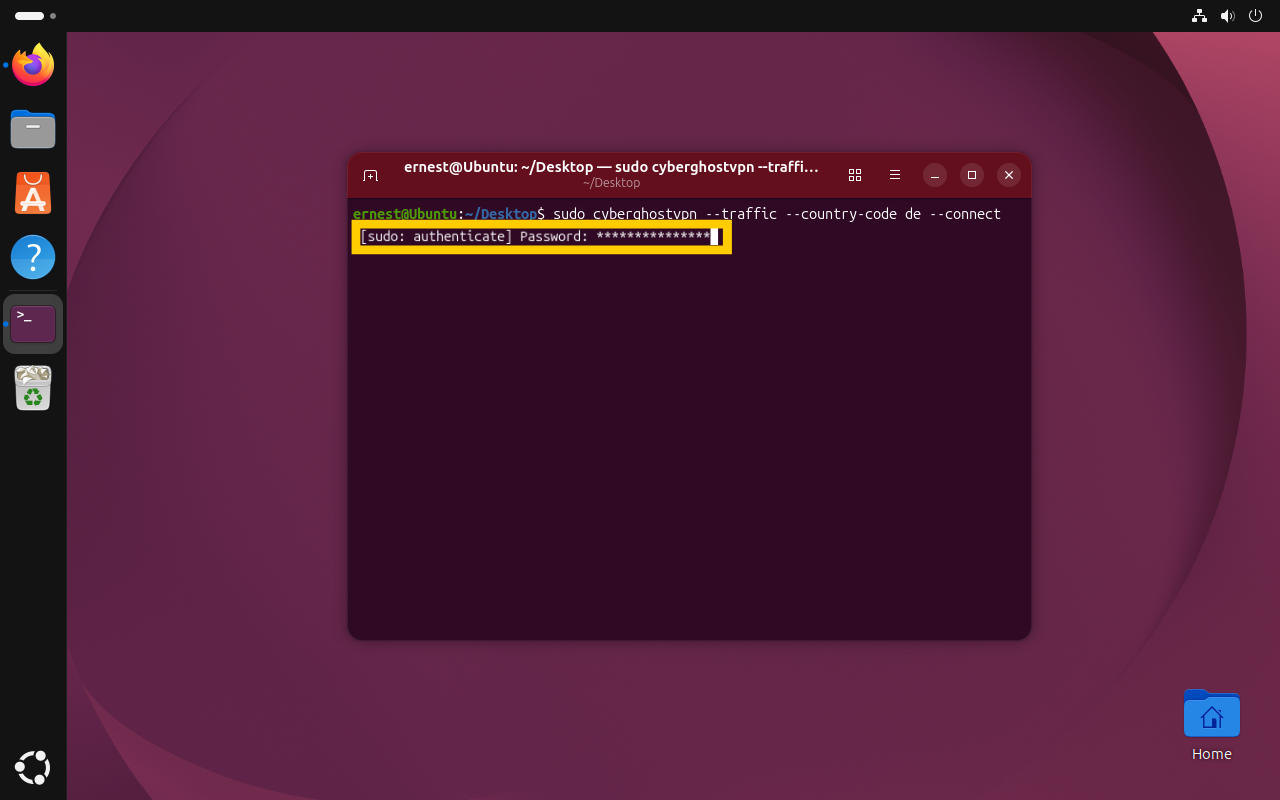Open Help from the dock
The height and width of the screenshot is (800, 1280).
coord(33,257)
